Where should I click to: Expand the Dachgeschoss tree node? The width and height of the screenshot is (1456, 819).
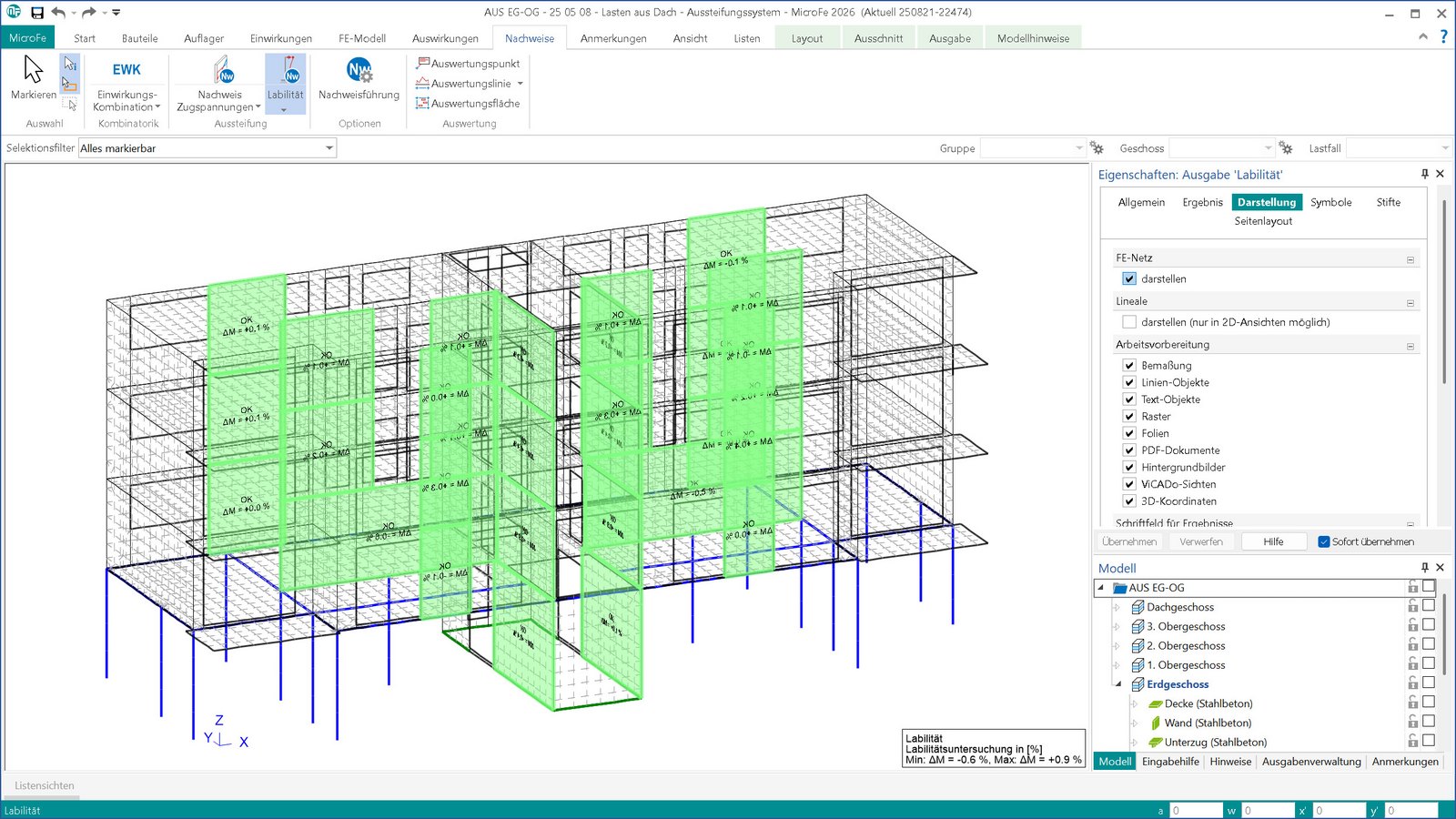coord(1117,608)
